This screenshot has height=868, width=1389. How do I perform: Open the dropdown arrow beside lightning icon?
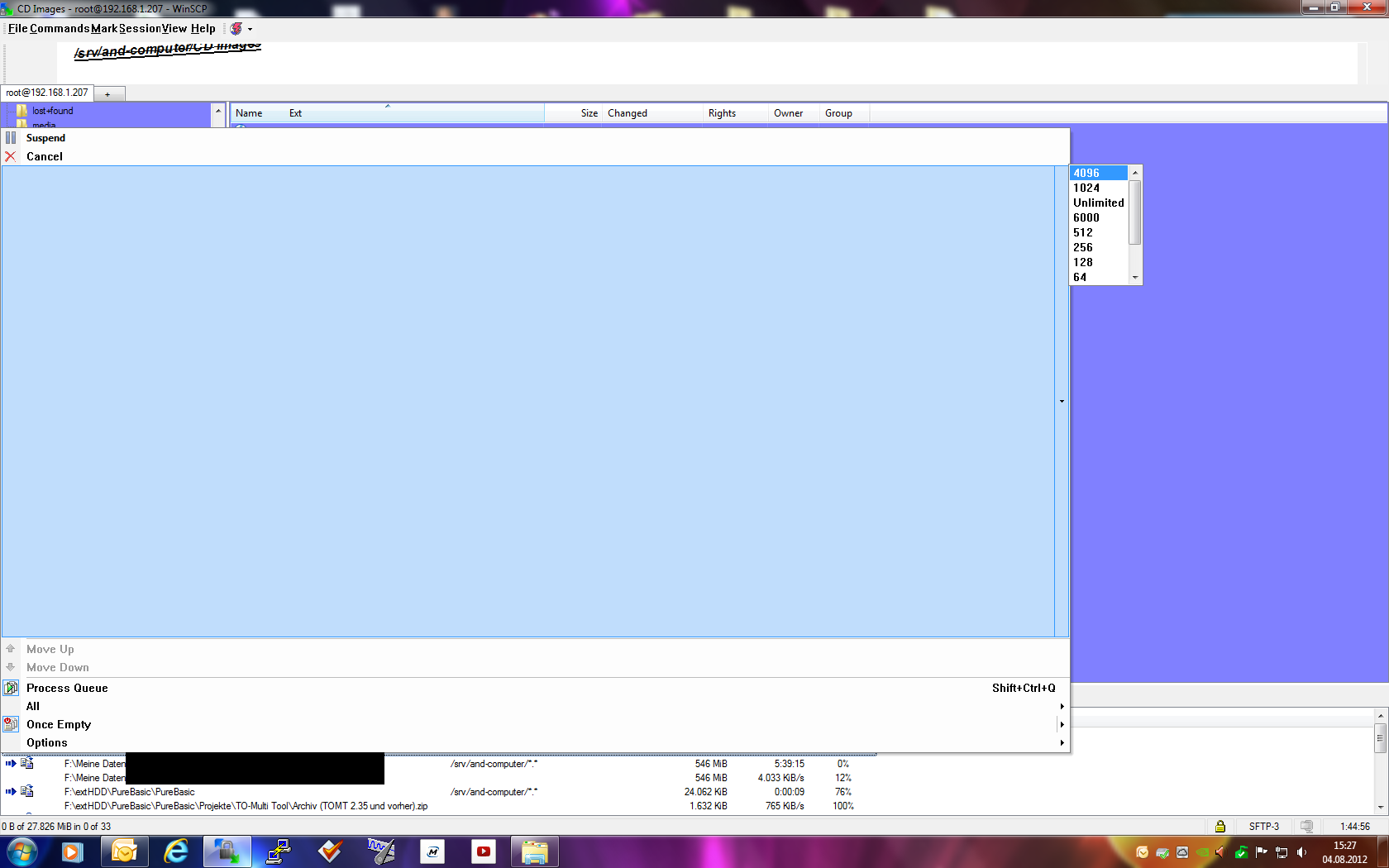coord(251,29)
